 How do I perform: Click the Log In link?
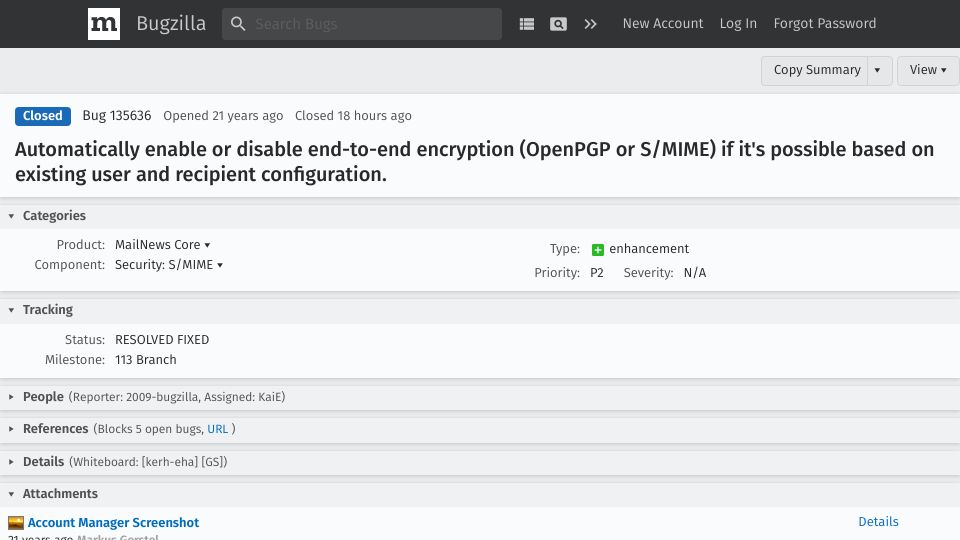click(738, 23)
